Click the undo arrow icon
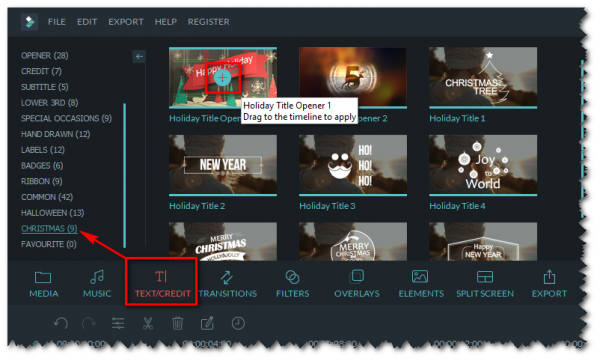 click(x=61, y=323)
